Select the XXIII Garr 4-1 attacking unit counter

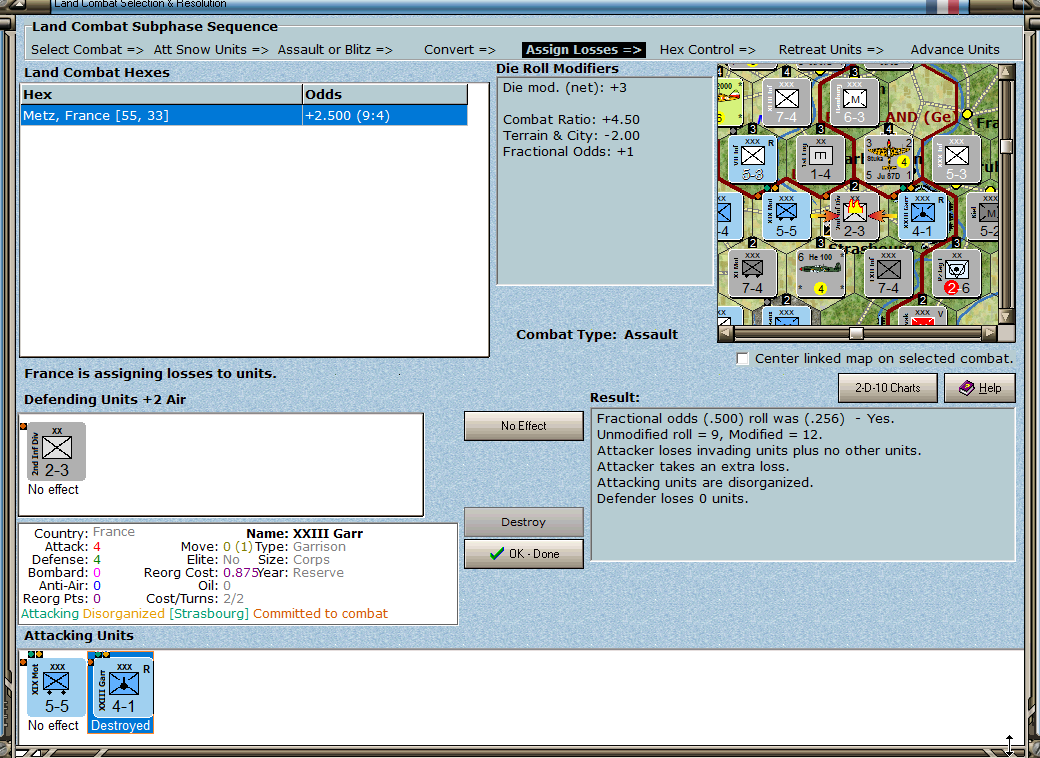(x=123, y=687)
